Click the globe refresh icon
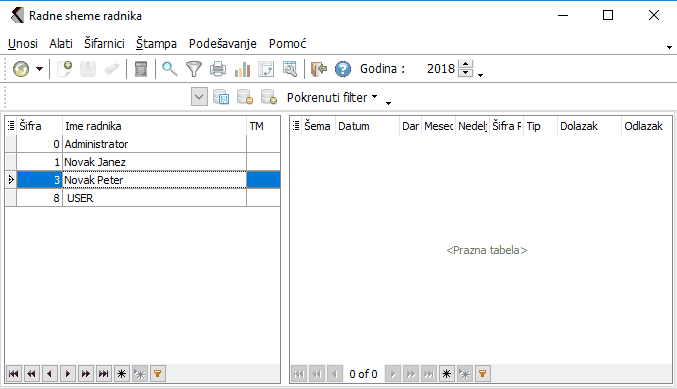This screenshot has width=677, height=389. point(21,69)
